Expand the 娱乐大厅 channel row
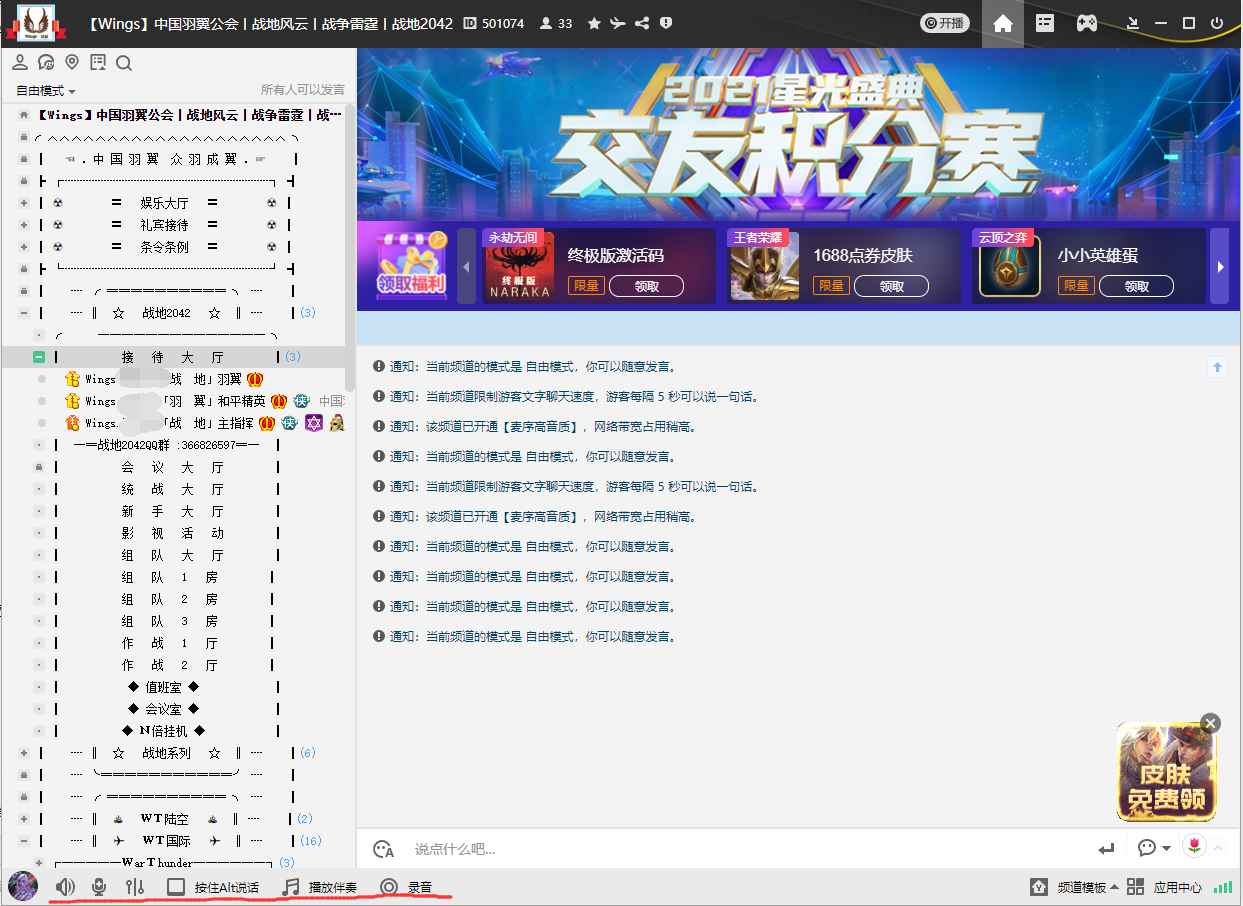Image resolution: width=1243 pixels, height=906 pixels. [24, 203]
